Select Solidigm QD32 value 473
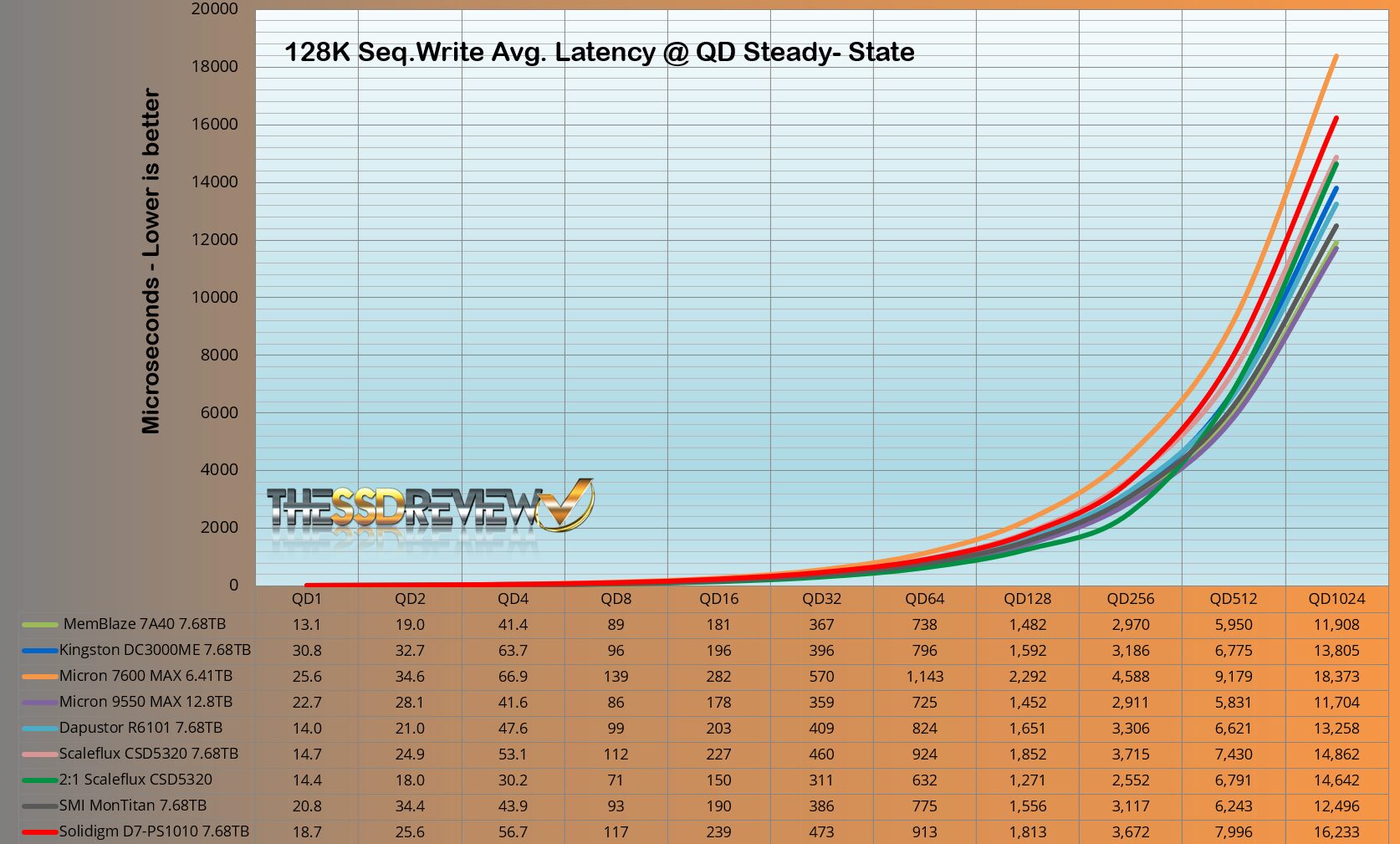Image resolution: width=1400 pixels, height=844 pixels. [x=821, y=832]
